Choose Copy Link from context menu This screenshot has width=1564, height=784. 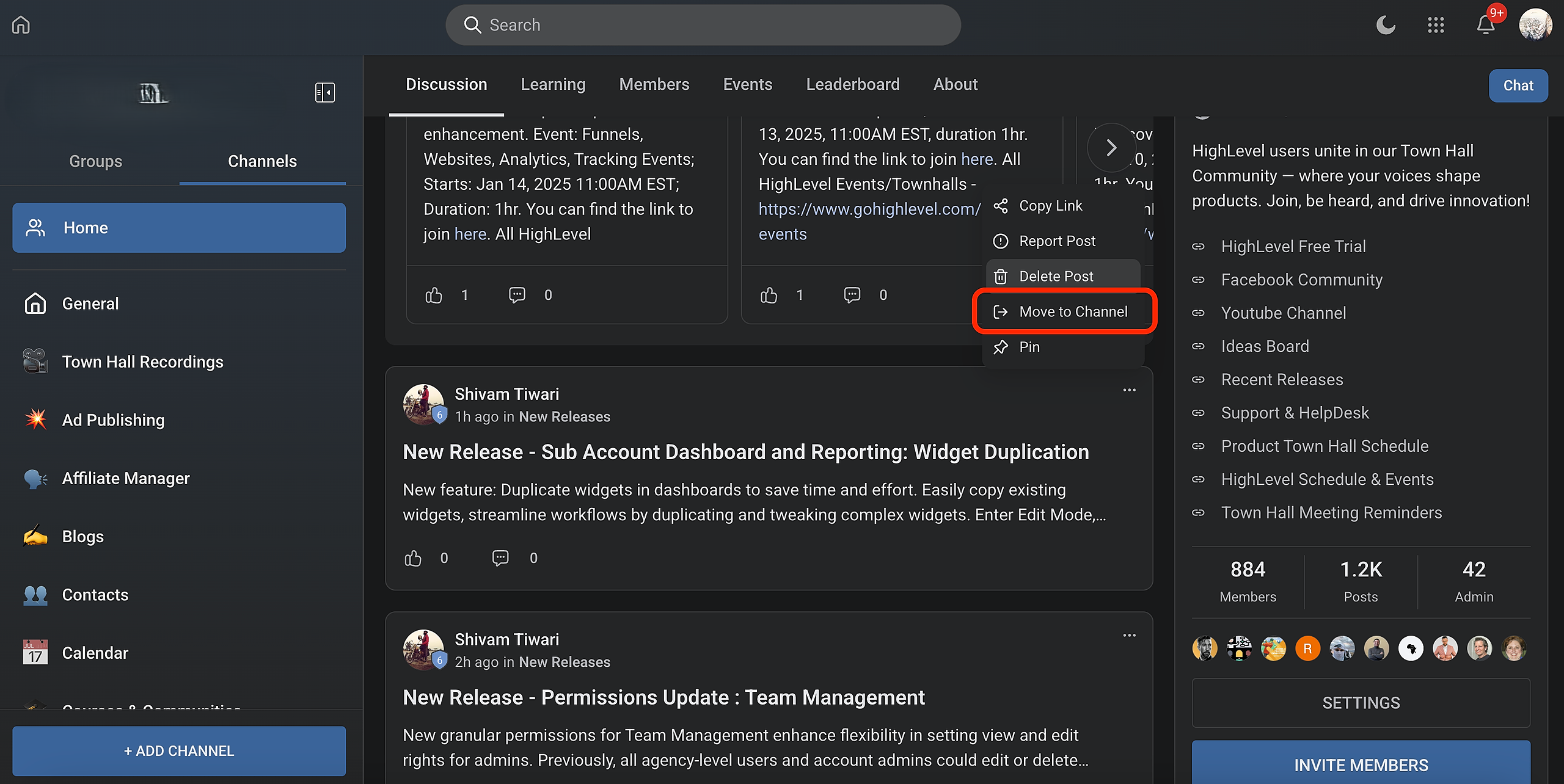click(1063, 206)
